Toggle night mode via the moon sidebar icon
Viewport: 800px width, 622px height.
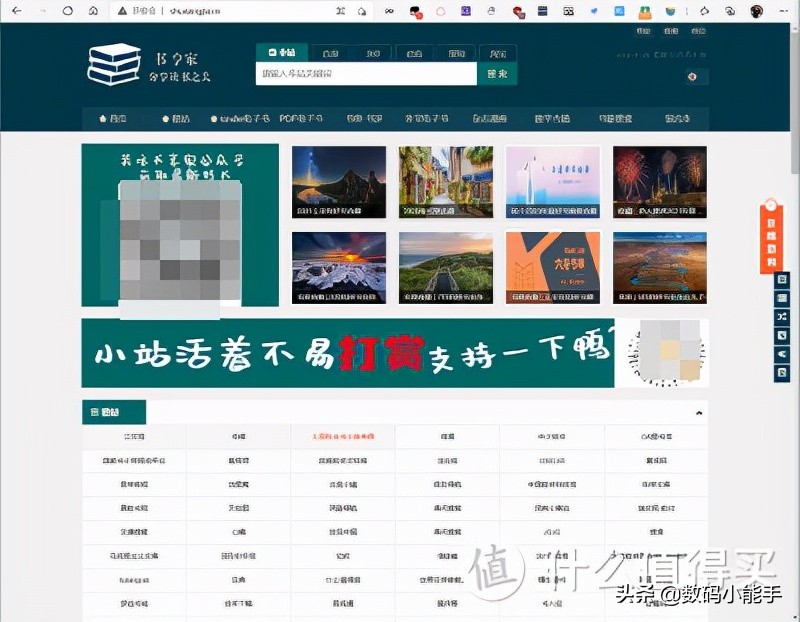click(781, 335)
